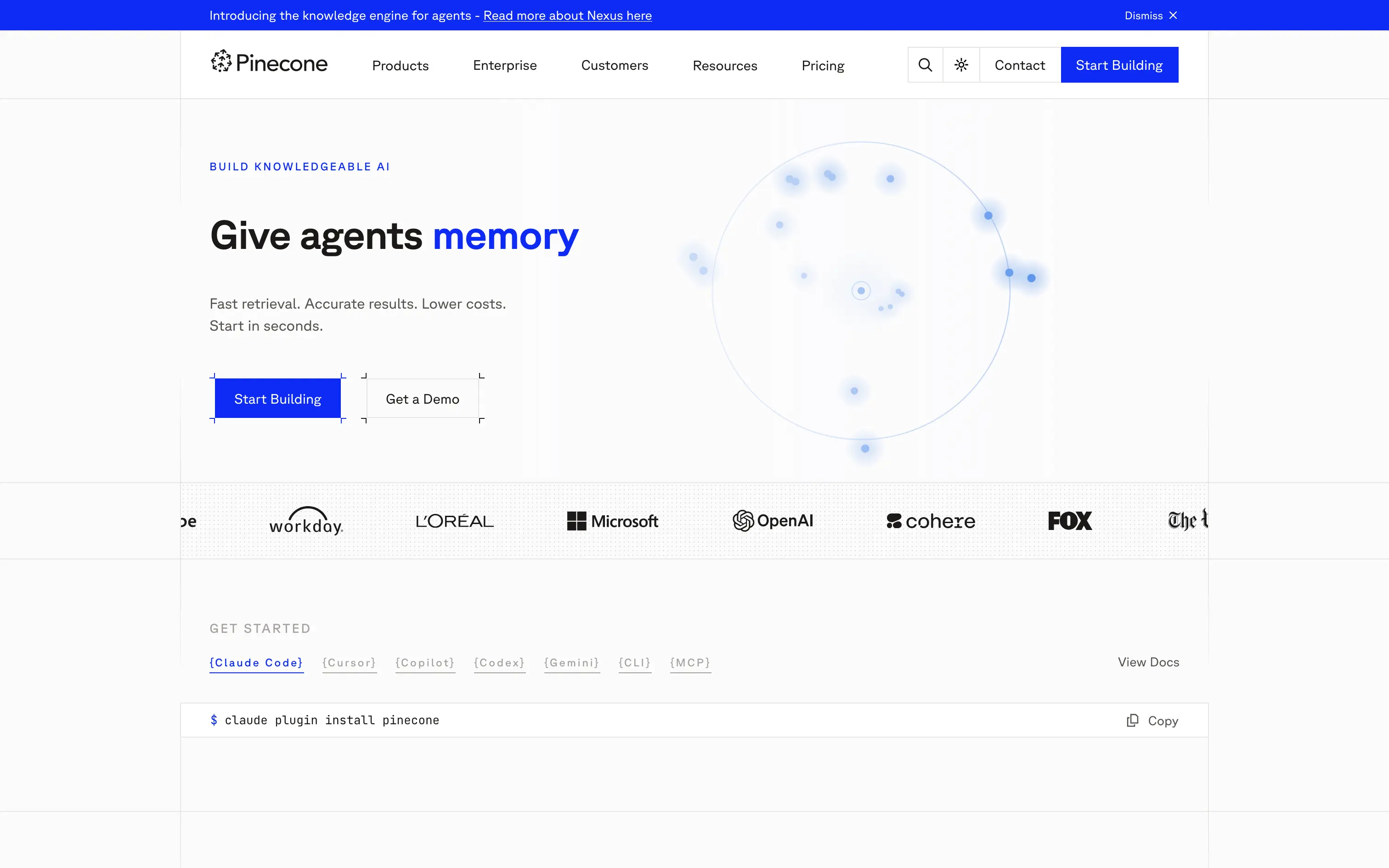
Task: Open the Resources menu
Action: click(725, 65)
